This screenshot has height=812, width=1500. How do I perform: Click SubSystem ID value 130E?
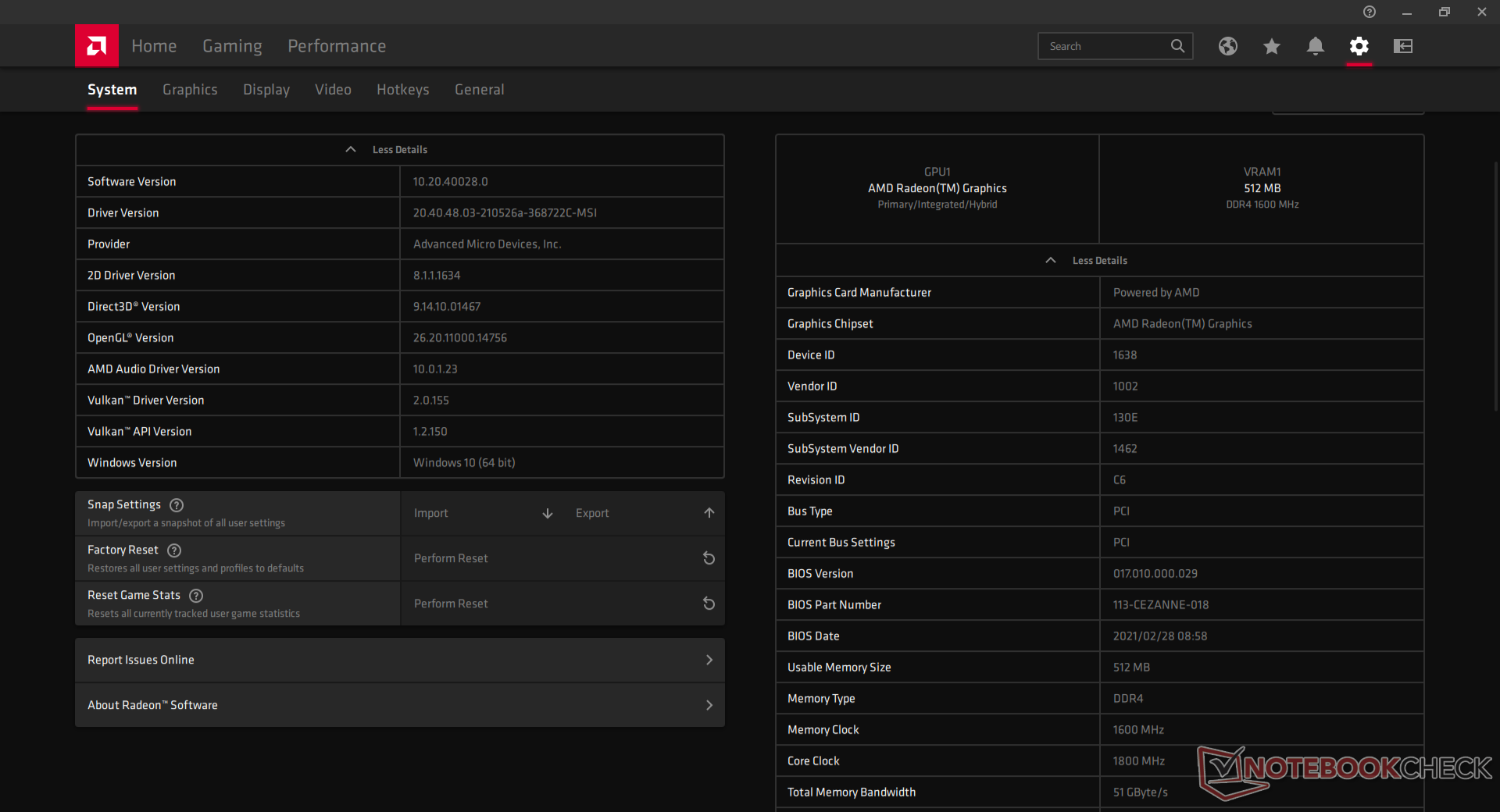coord(1125,418)
